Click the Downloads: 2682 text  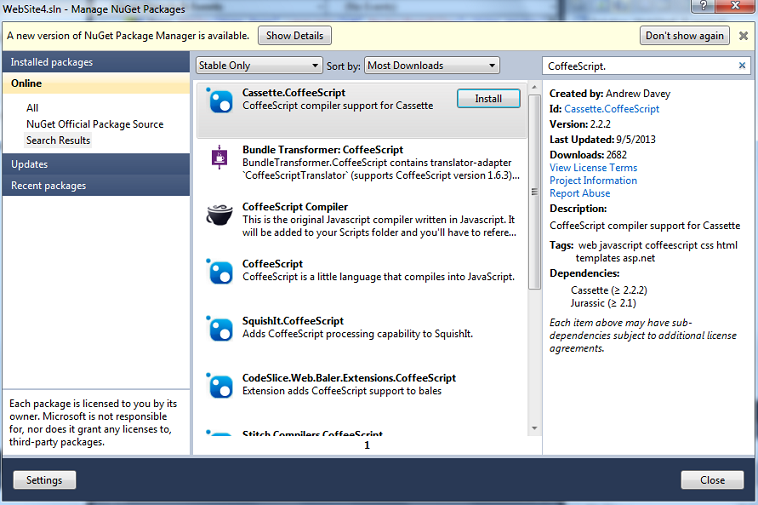point(588,155)
